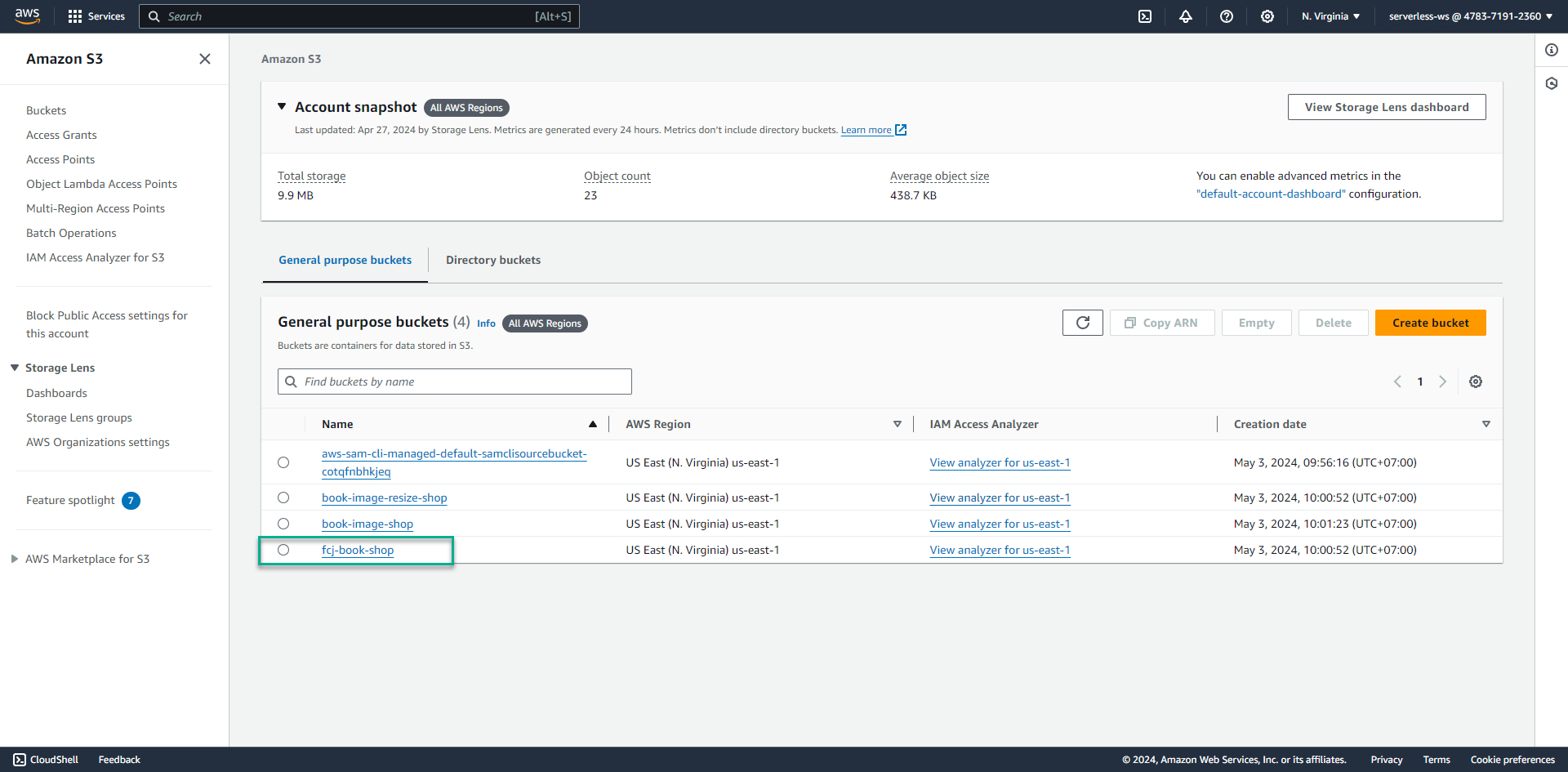
Task: View analyzer for fcj-book-shop row
Action: (1000, 550)
